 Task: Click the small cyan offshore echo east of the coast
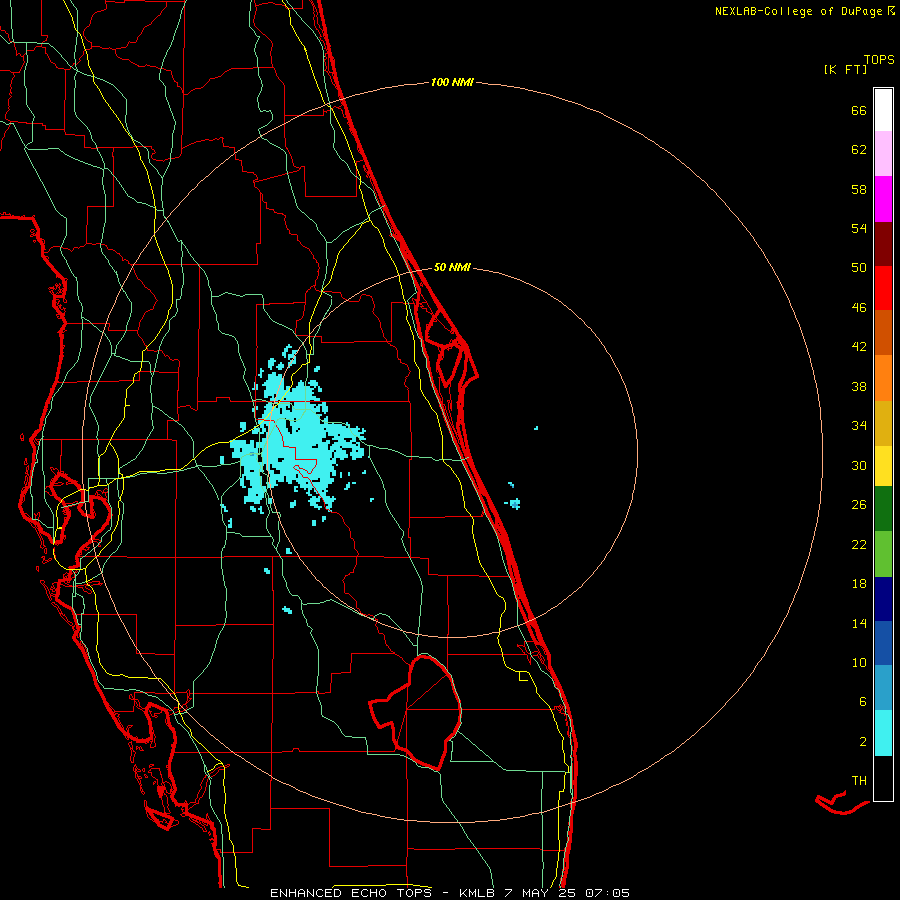[515, 503]
